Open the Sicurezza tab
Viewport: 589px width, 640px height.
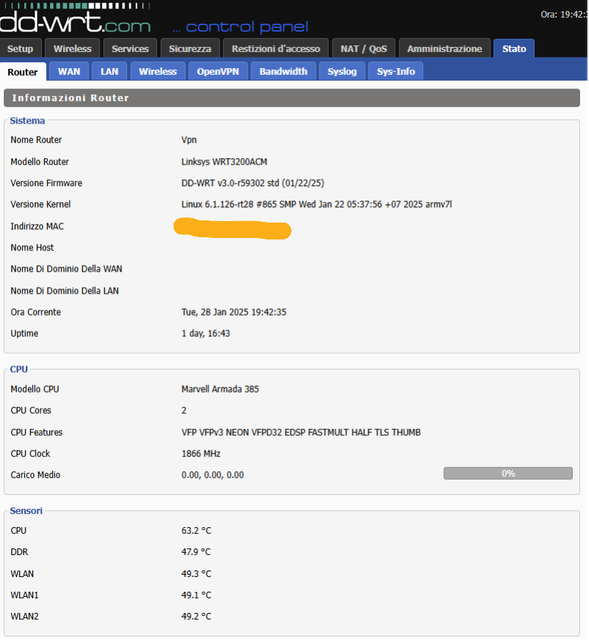(190, 49)
